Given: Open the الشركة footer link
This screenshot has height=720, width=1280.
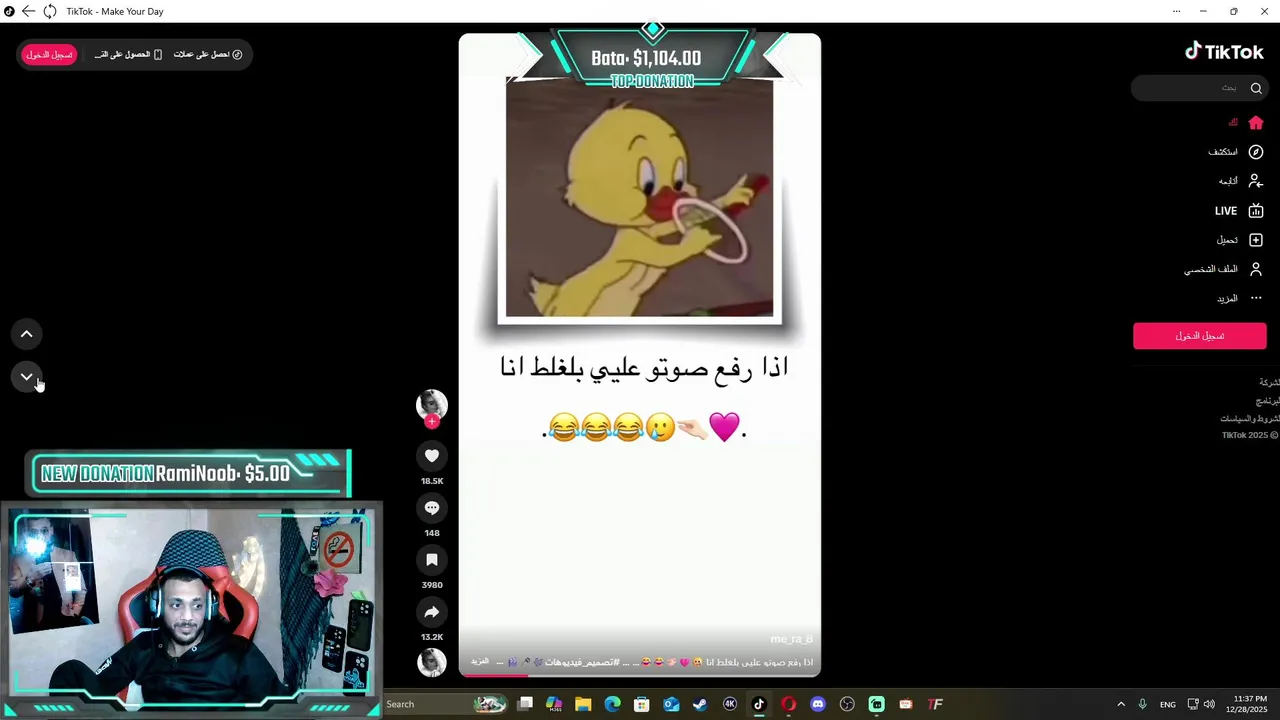Looking at the screenshot, I should point(1269,383).
